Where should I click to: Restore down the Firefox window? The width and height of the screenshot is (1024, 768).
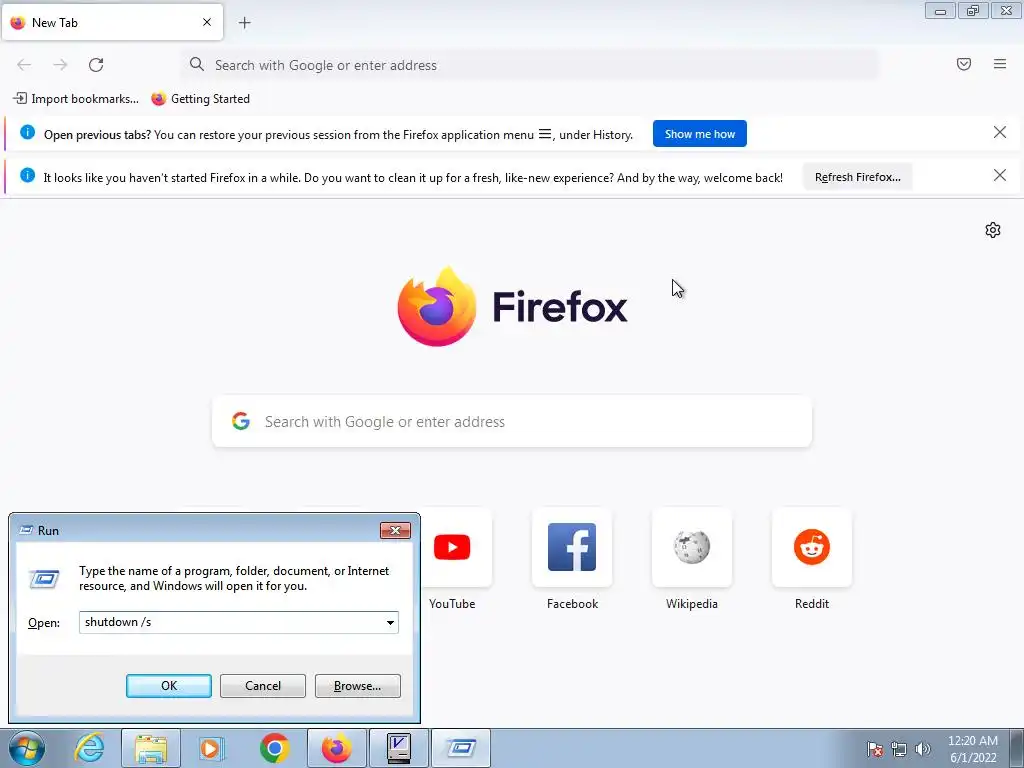973,10
